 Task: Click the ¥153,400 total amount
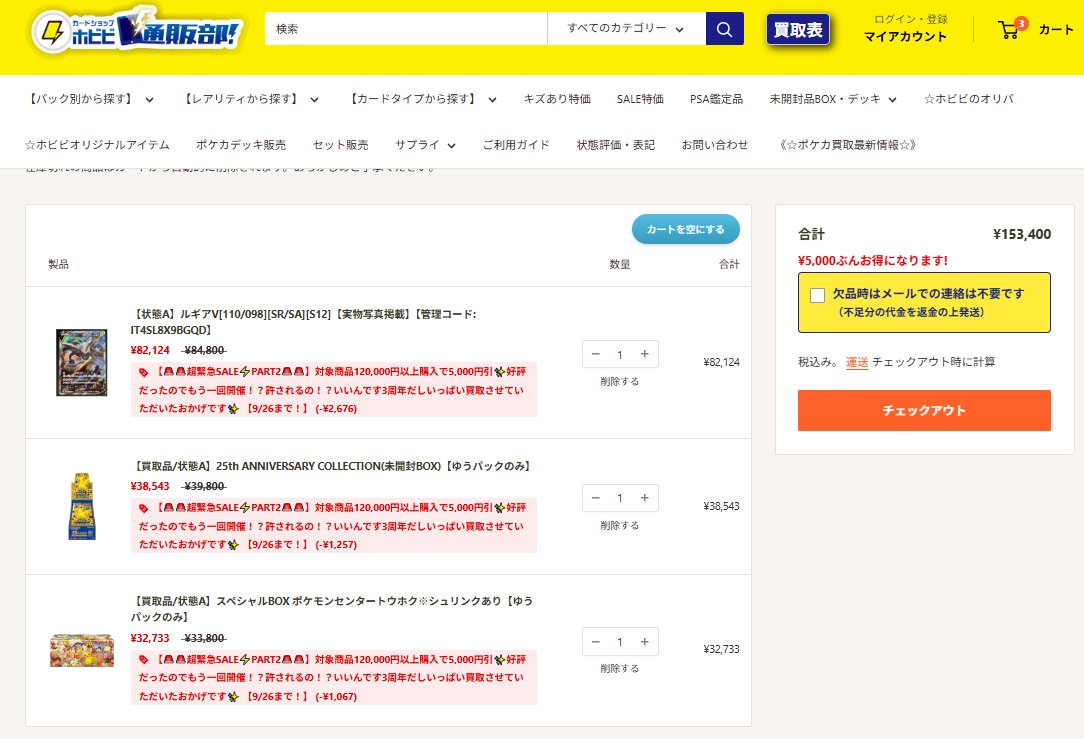(1022, 234)
